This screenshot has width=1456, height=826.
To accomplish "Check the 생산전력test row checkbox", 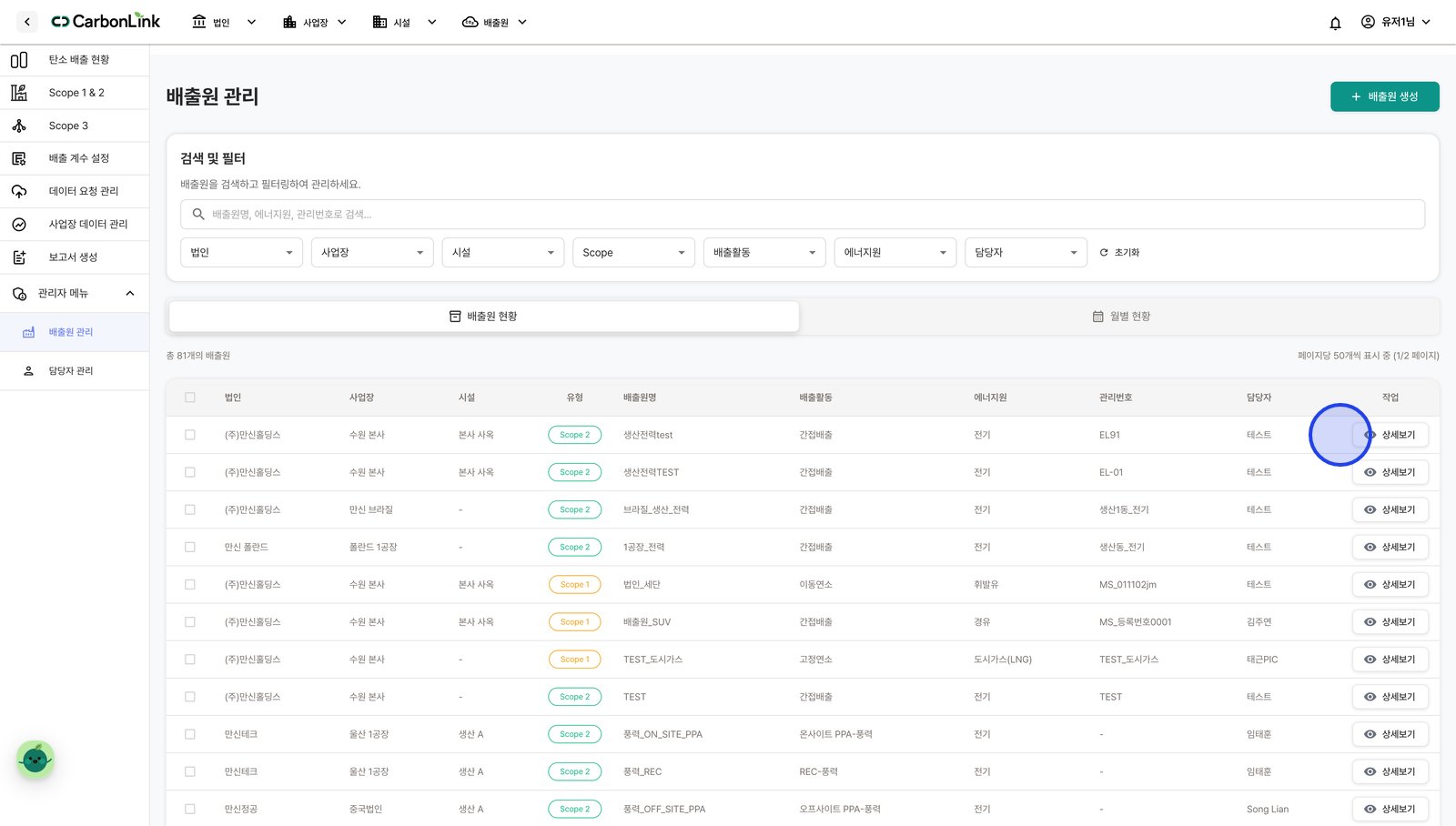I will click(190, 435).
